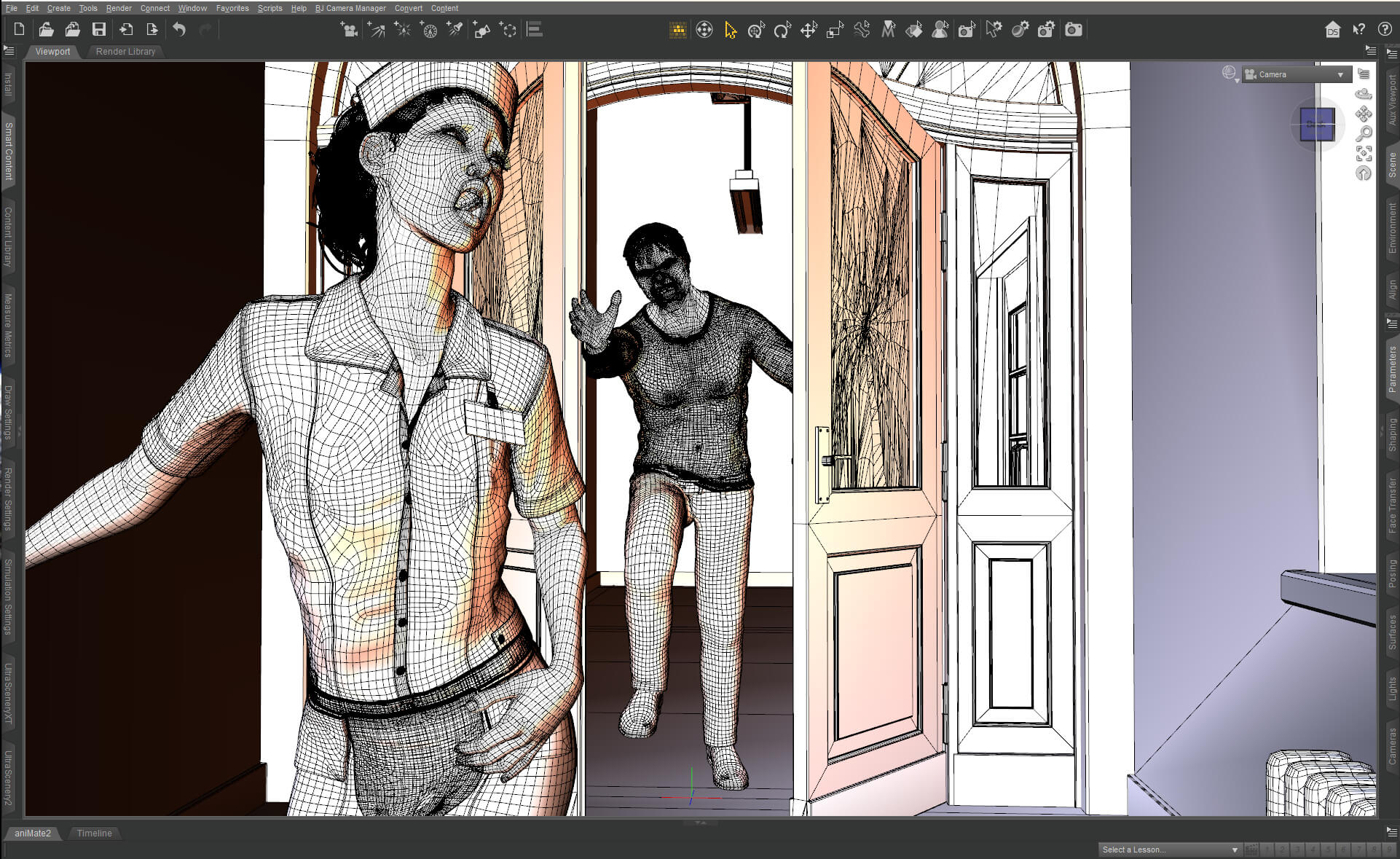Screen dimensions: 1400x859
Task: Open the Select a Lesson dropdown
Action: (x=1169, y=850)
